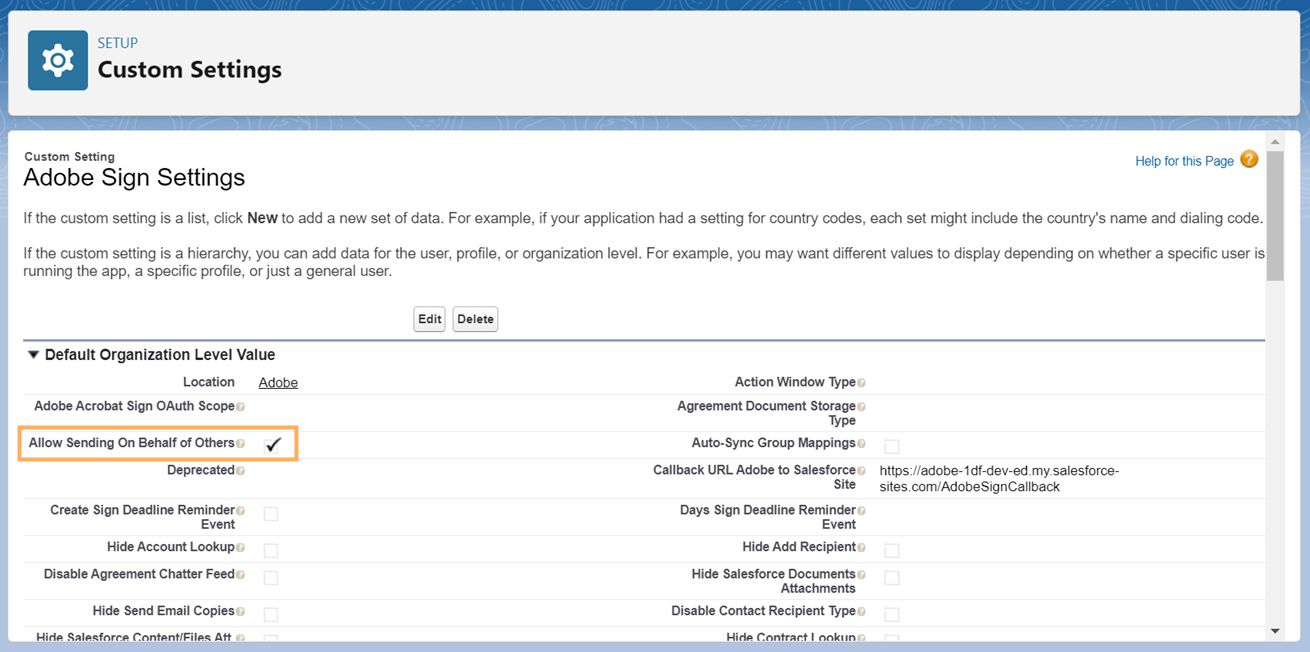Click the Agreement Document Storage Type label
The width and height of the screenshot is (1310, 652).
(x=767, y=414)
